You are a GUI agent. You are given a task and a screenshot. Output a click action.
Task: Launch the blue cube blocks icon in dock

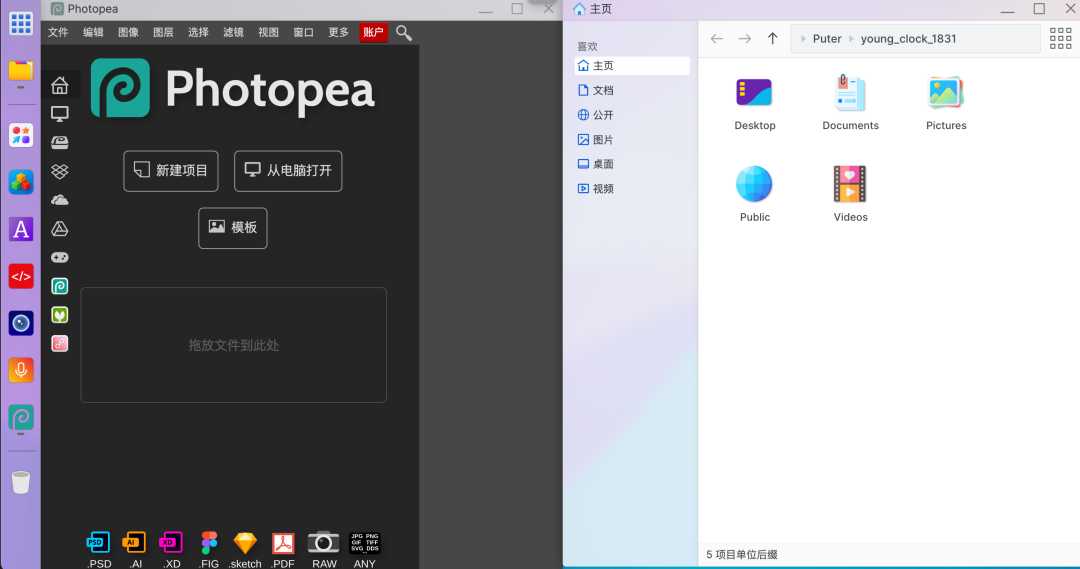point(21,183)
